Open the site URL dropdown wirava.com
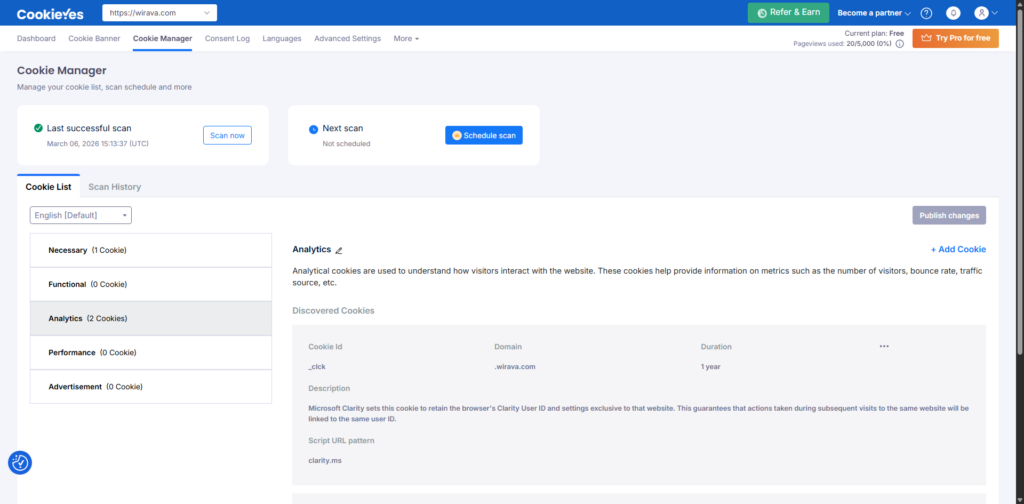The image size is (1024, 504). (159, 12)
